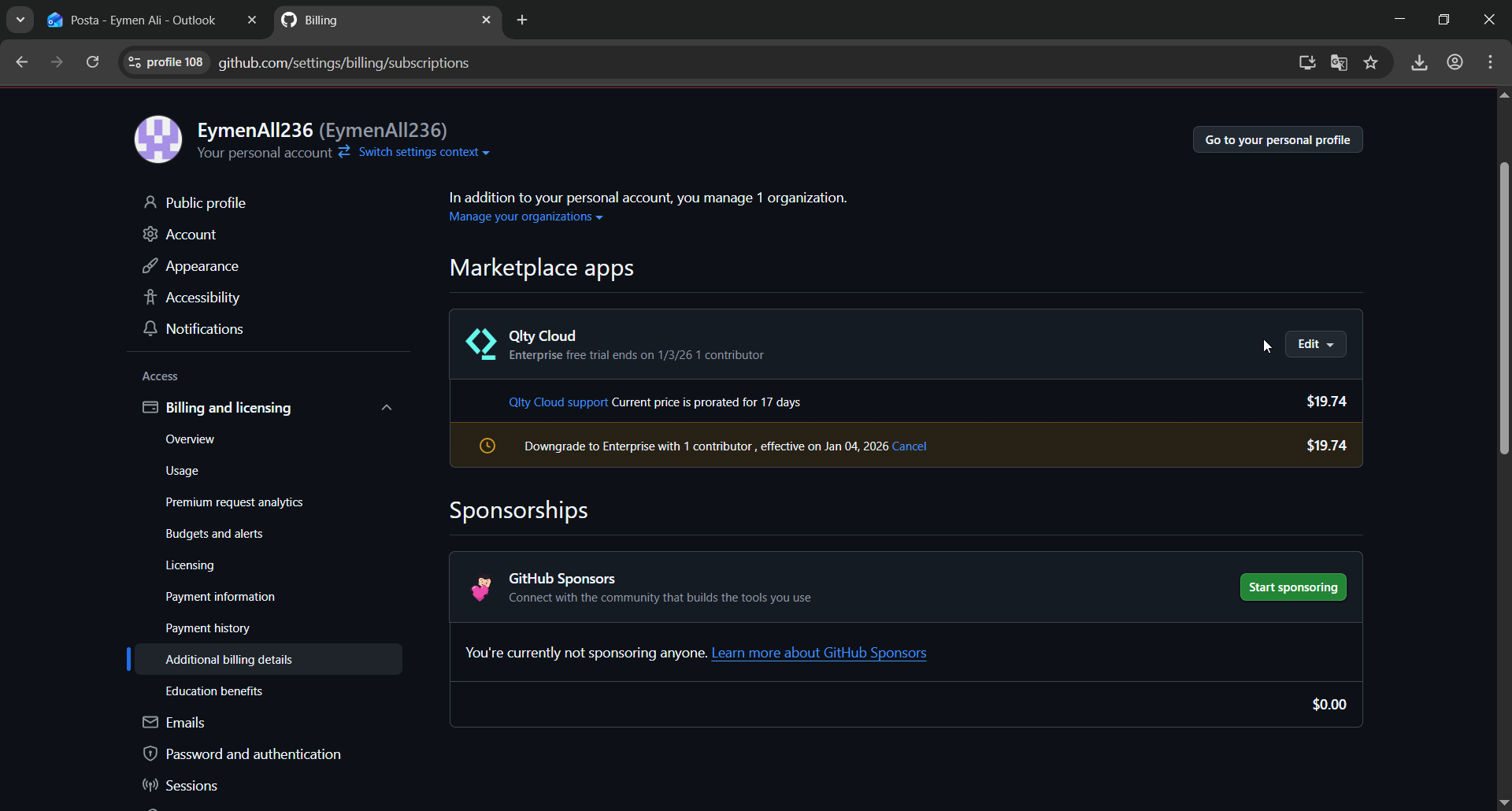
Task: Open Education benefits
Action: click(214, 691)
